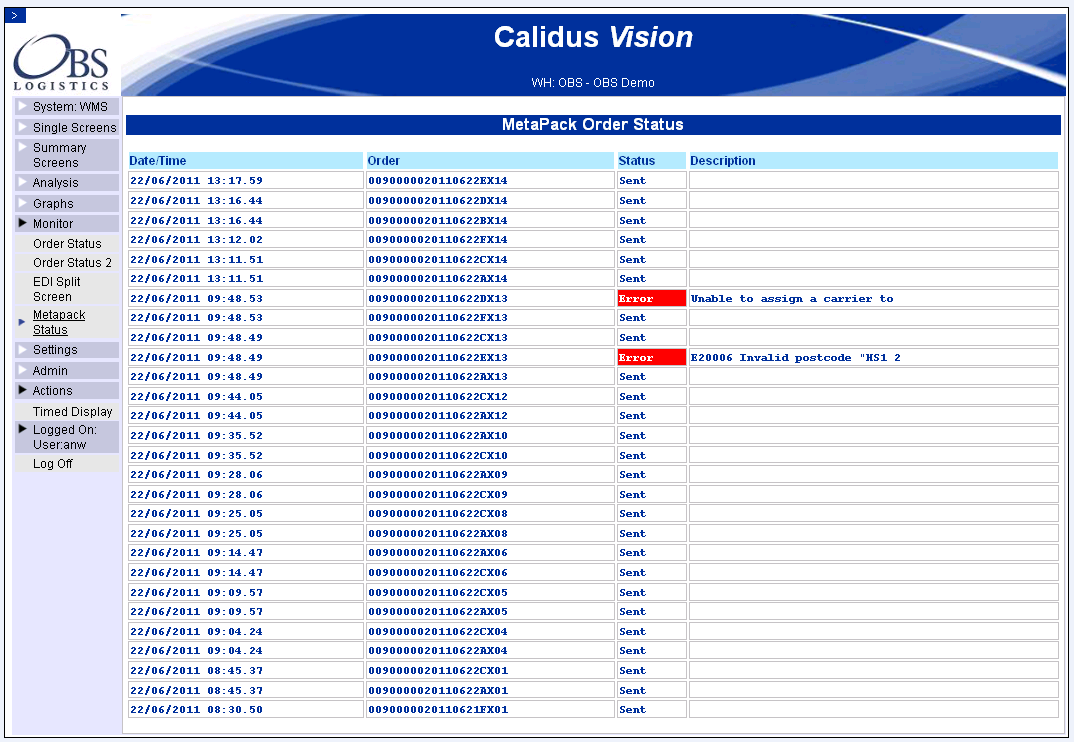Select order 0090000020110622AX10
The height and width of the screenshot is (742, 1074).
click(438, 436)
